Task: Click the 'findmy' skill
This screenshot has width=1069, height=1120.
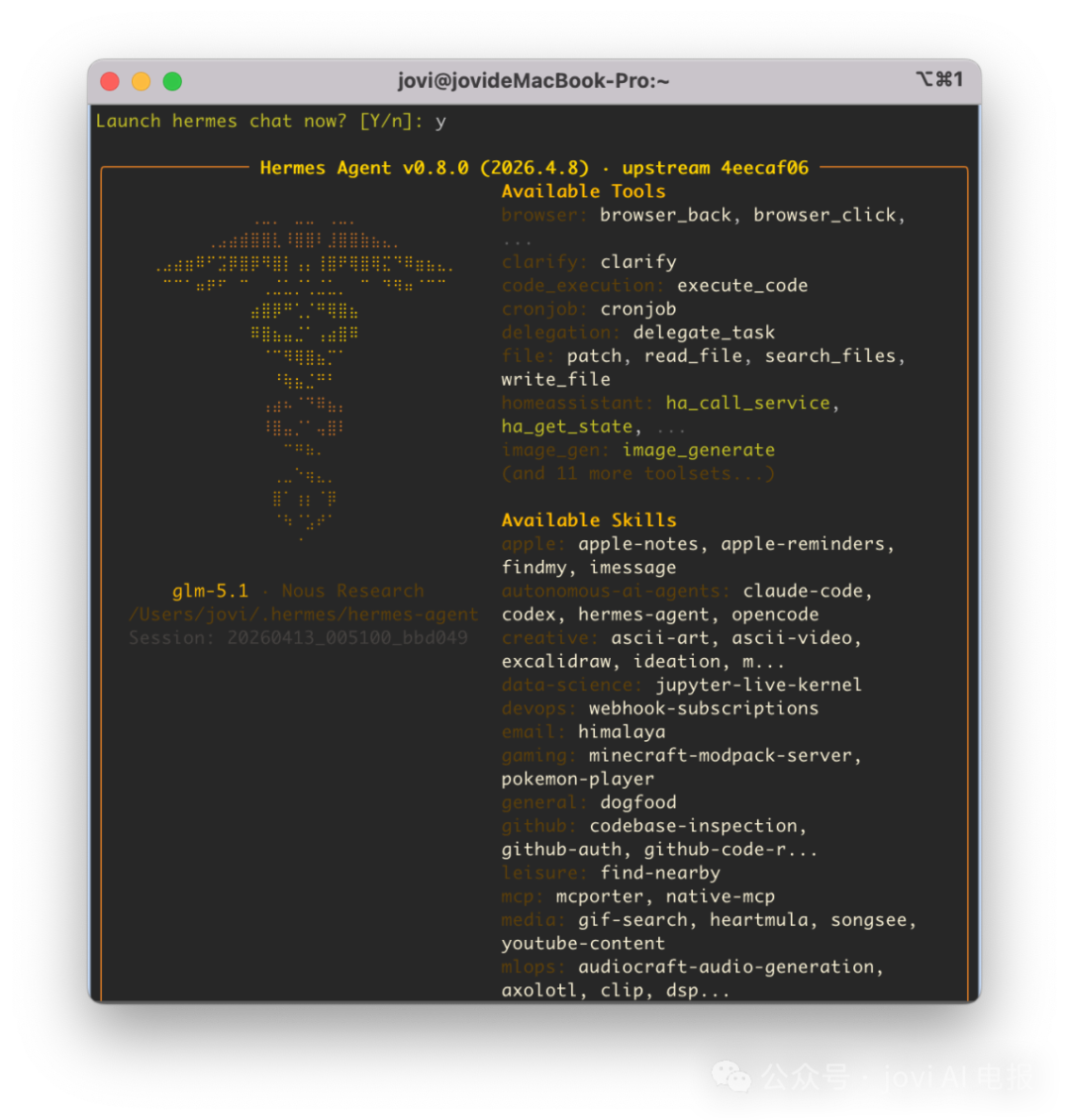Action: 534,567
